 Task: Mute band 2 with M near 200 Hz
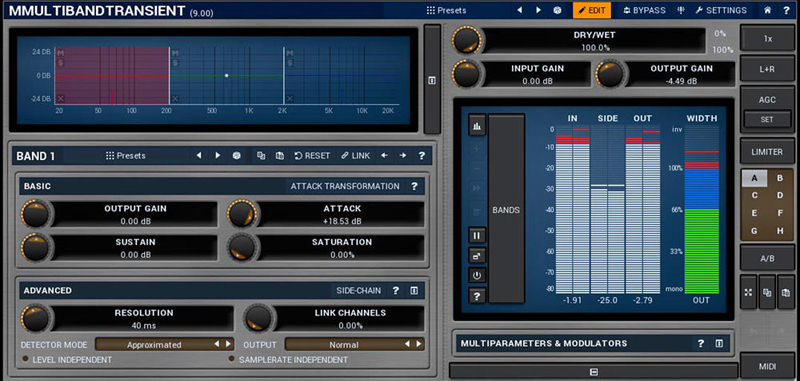(175, 53)
